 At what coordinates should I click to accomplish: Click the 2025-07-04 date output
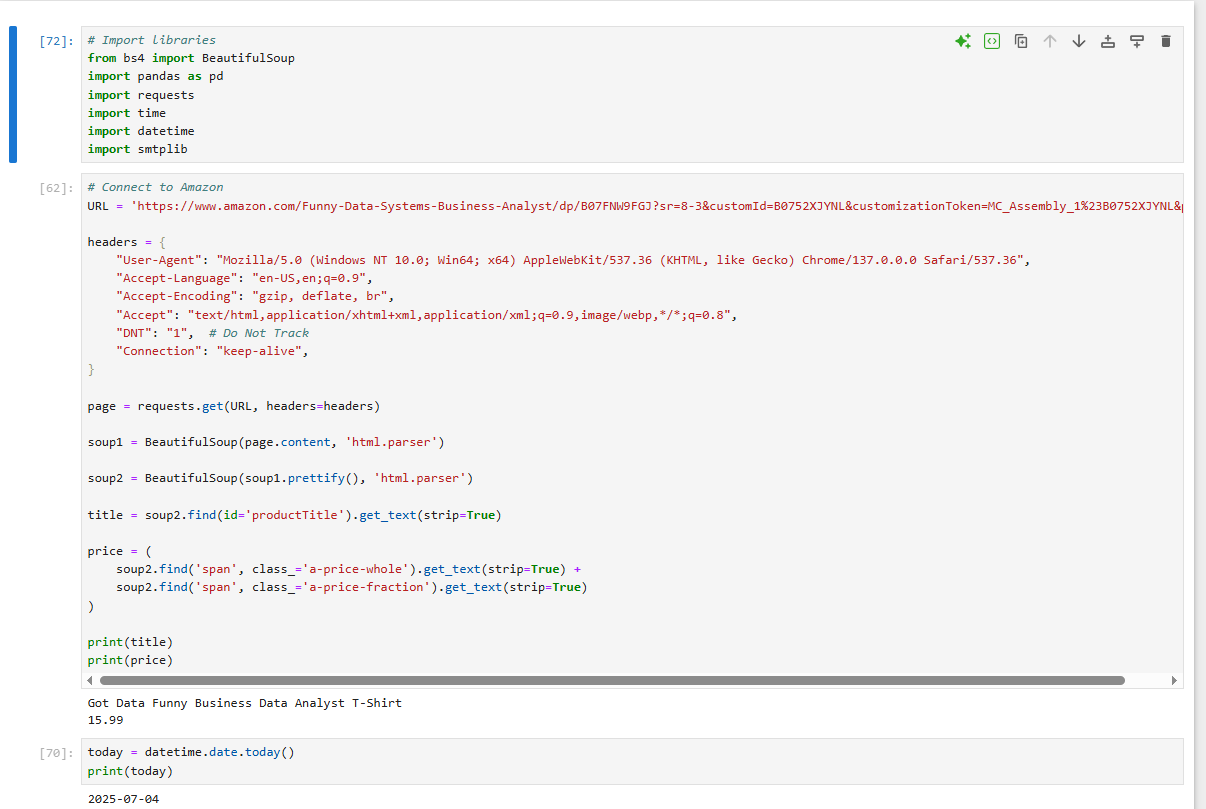pyautogui.click(x=123, y=799)
